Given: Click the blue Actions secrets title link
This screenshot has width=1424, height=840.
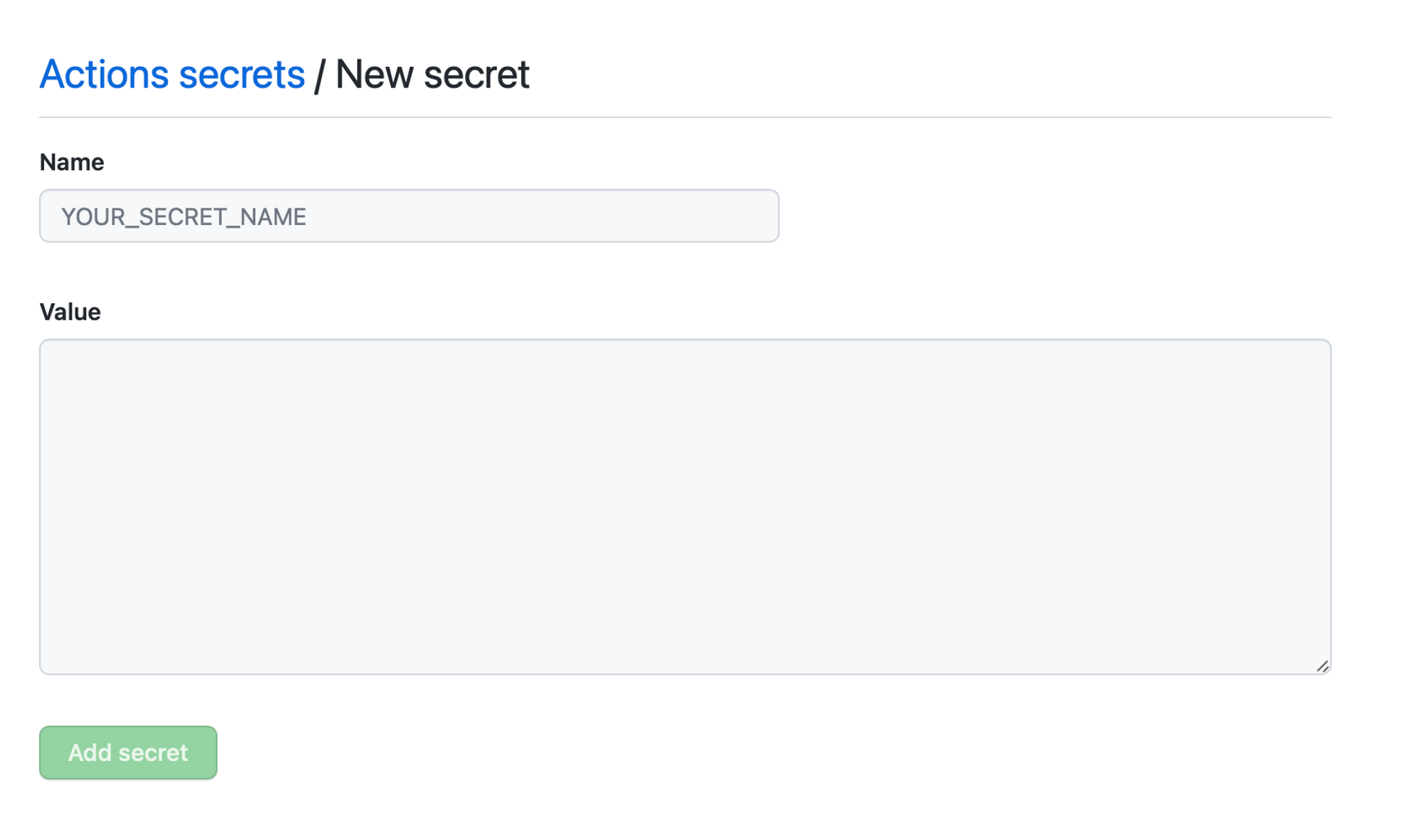Looking at the screenshot, I should point(172,74).
